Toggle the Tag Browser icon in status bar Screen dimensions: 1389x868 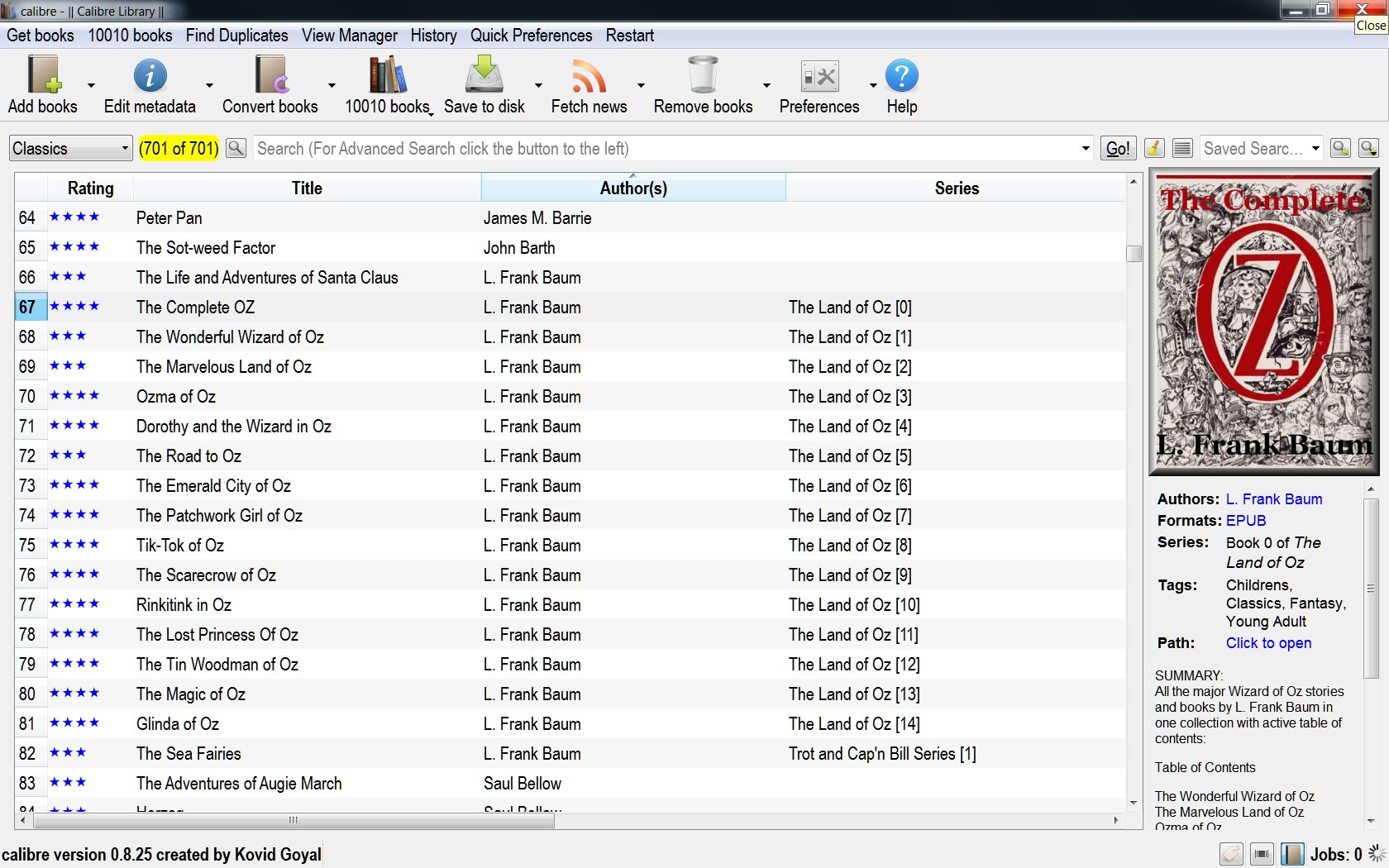click(x=1231, y=854)
